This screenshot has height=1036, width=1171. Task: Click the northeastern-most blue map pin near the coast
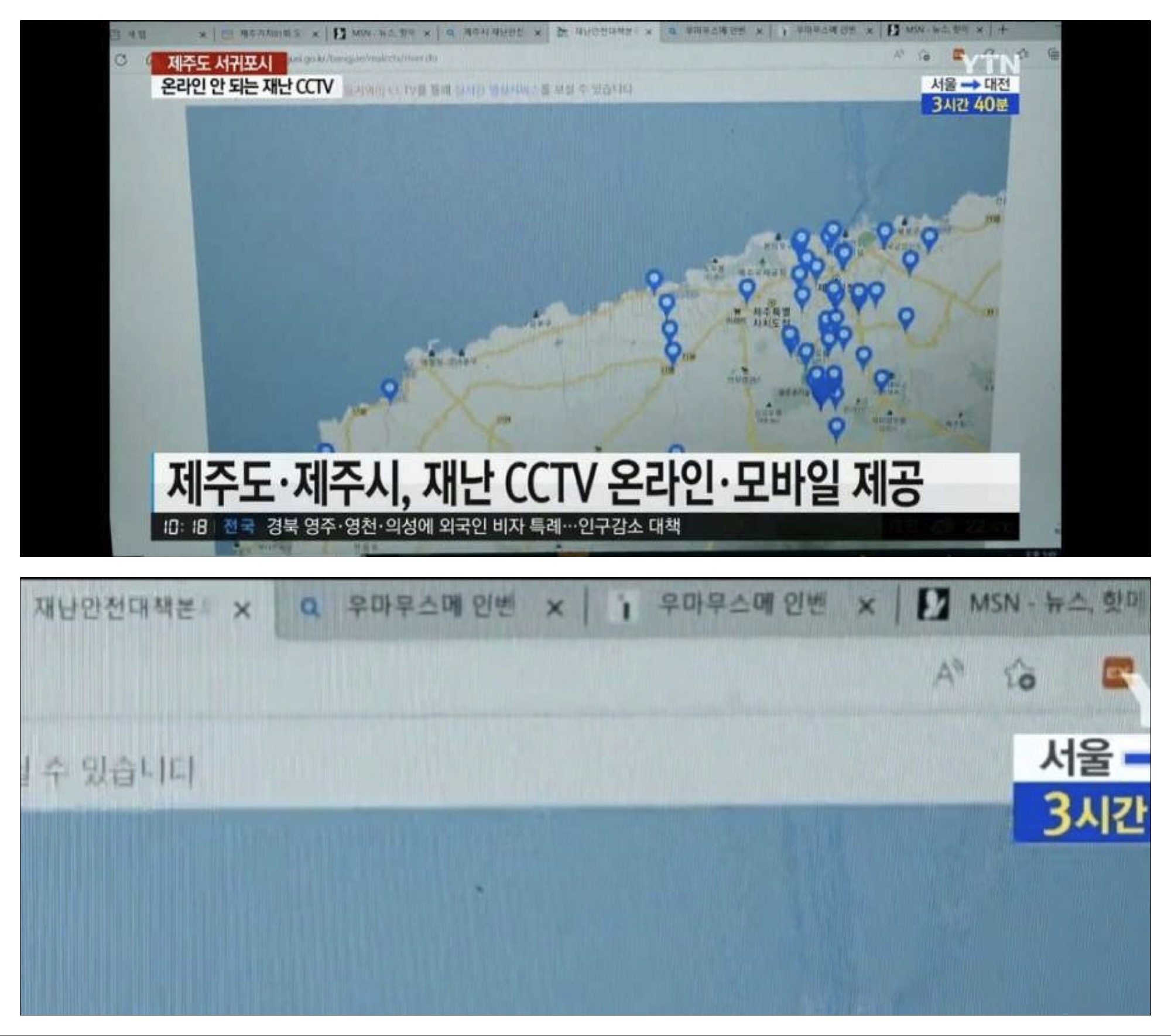click(x=930, y=237)
